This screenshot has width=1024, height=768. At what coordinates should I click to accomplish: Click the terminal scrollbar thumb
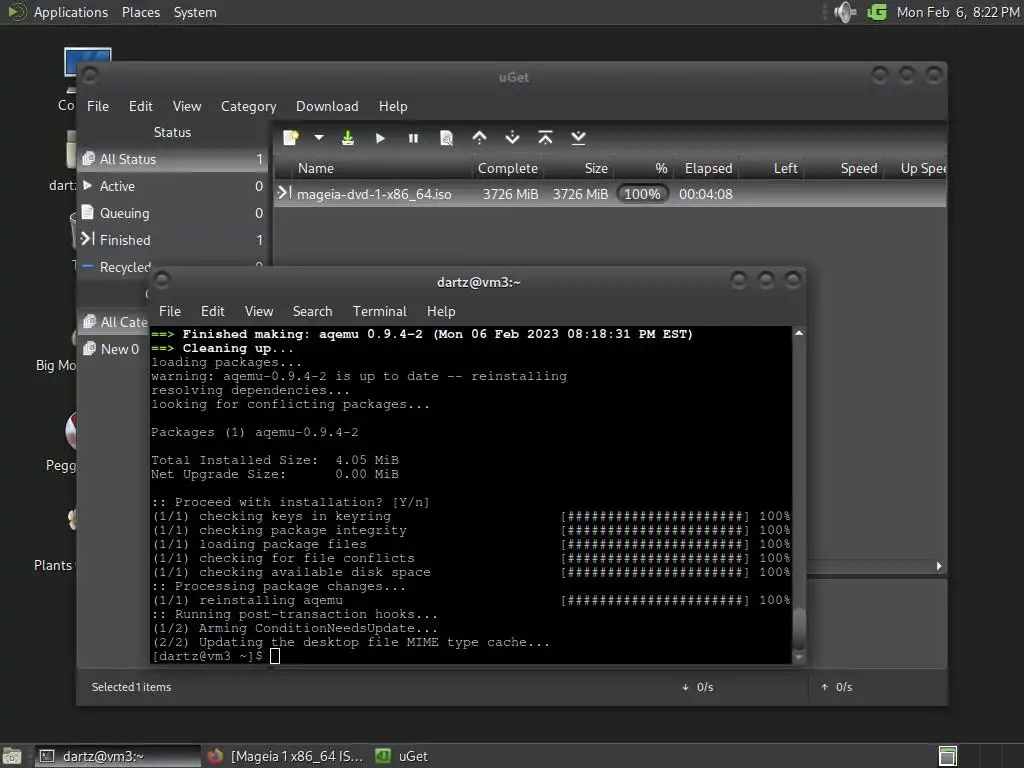799,628
